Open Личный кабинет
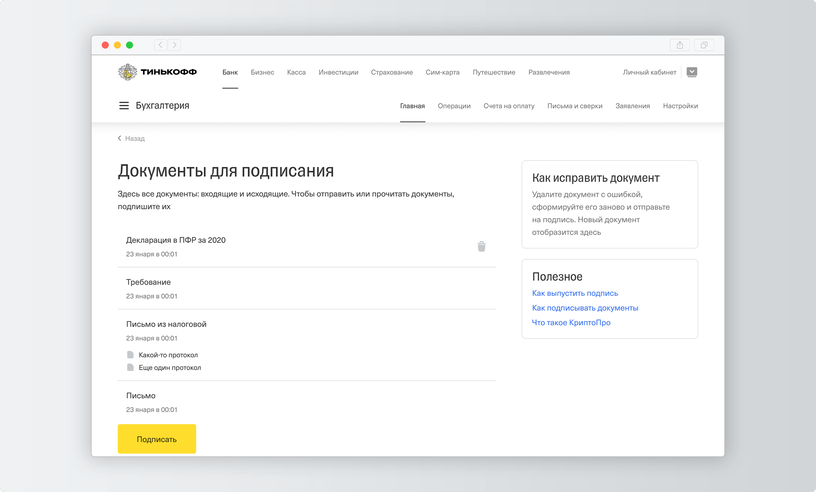This screenshot has height=492, width=816. coord(649,72)
